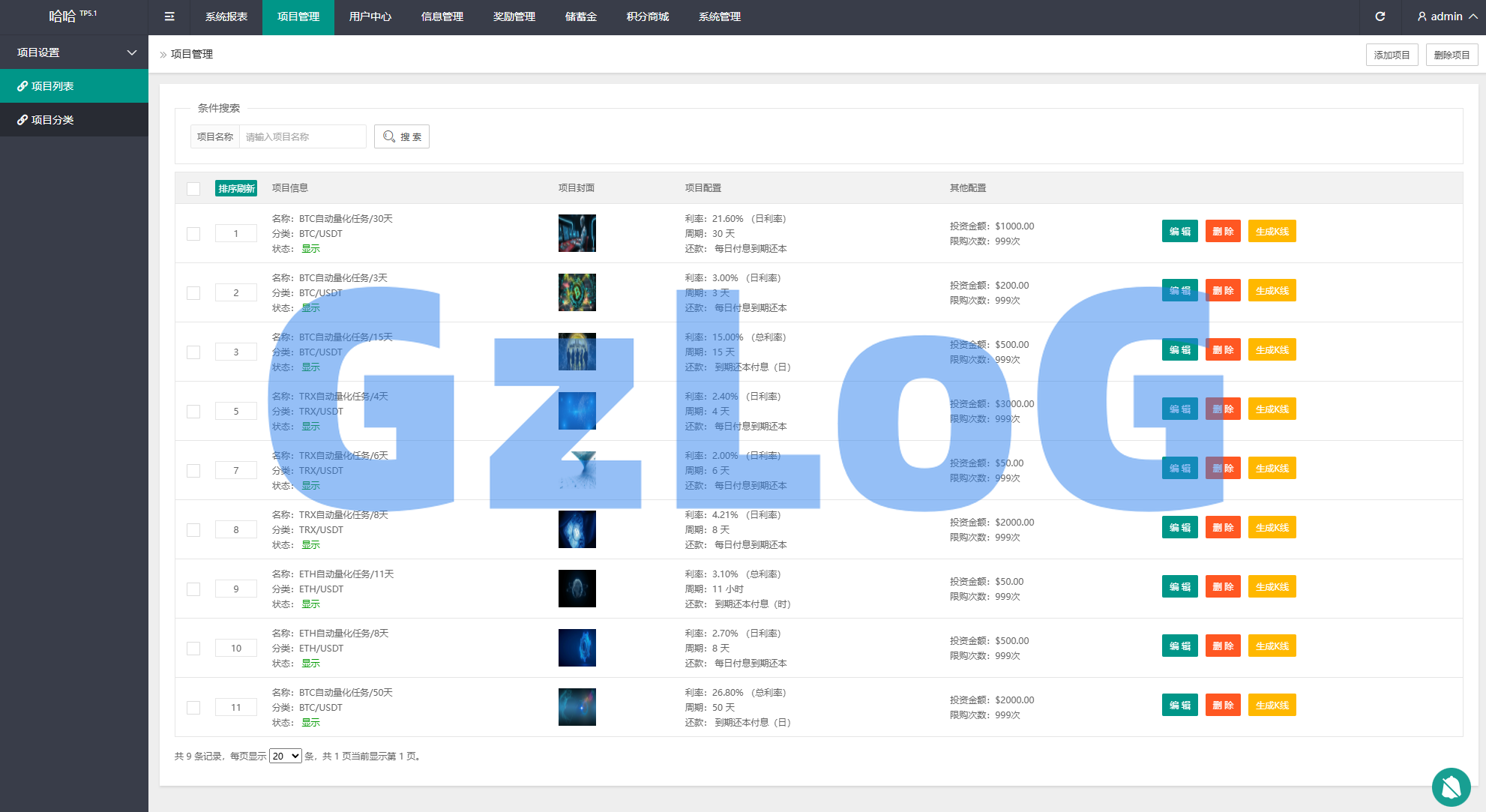The image size is (1486, 812).
Task: Toggle the sidebar collapse hamburger icon
Action: tap(169, 16)
